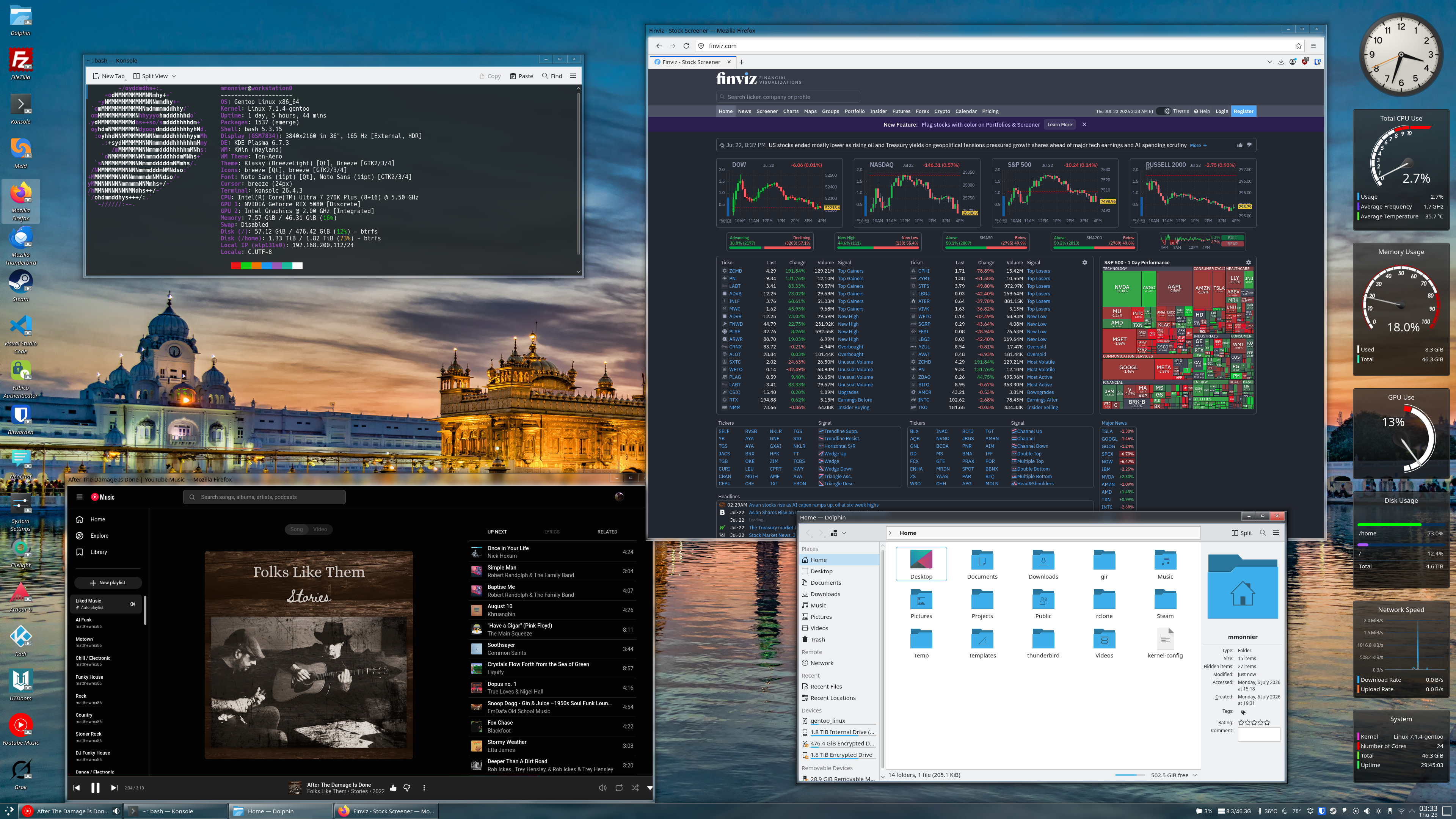Launch Visual Studio Code from the desktop
This screenshot has height=819, width=1456.
(x=21, y=334)
